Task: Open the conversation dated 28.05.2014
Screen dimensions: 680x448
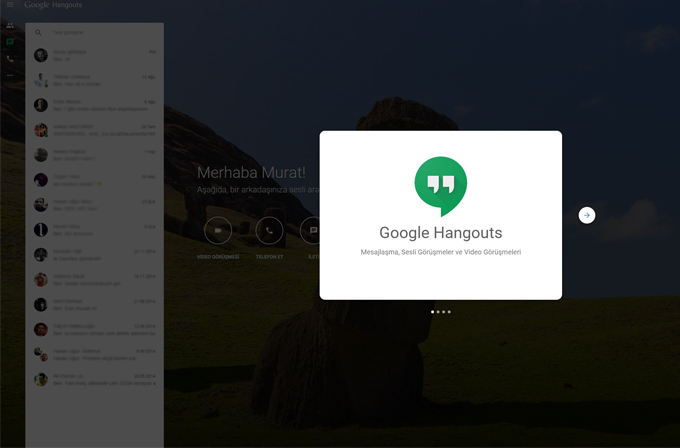Action: (x=95, y=379)
